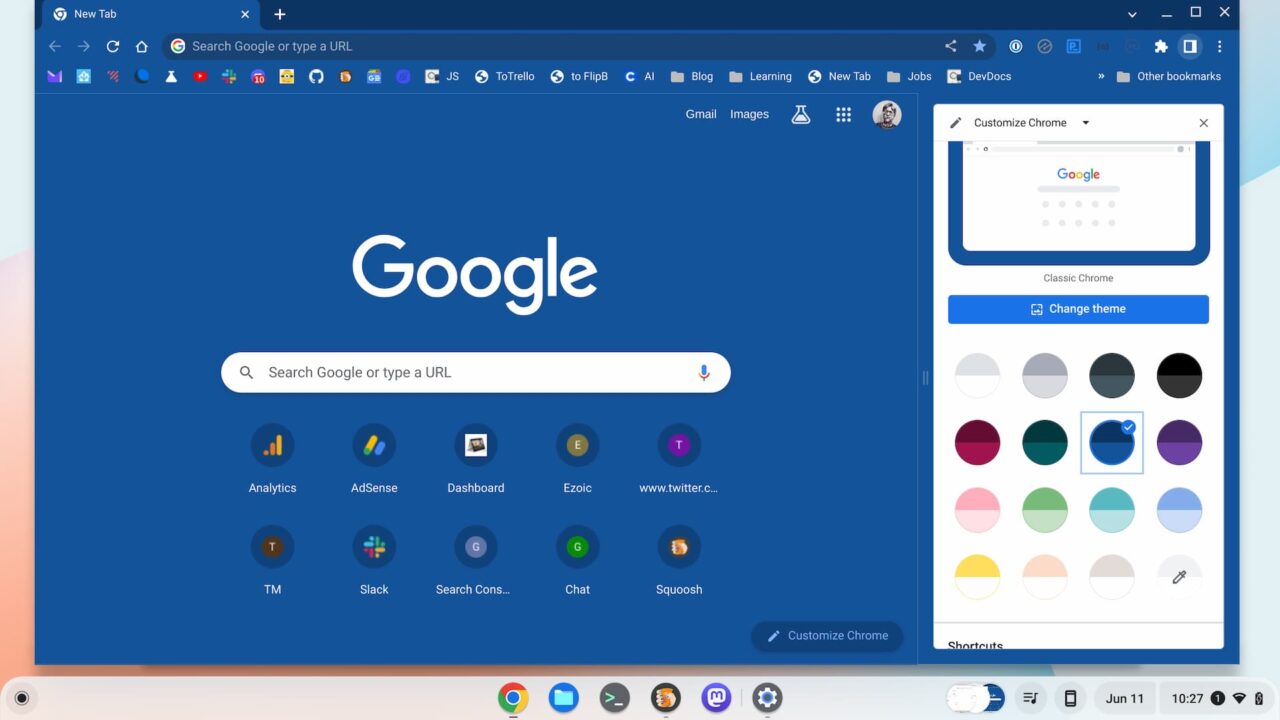Share this page from address bar

coord(951,46)
